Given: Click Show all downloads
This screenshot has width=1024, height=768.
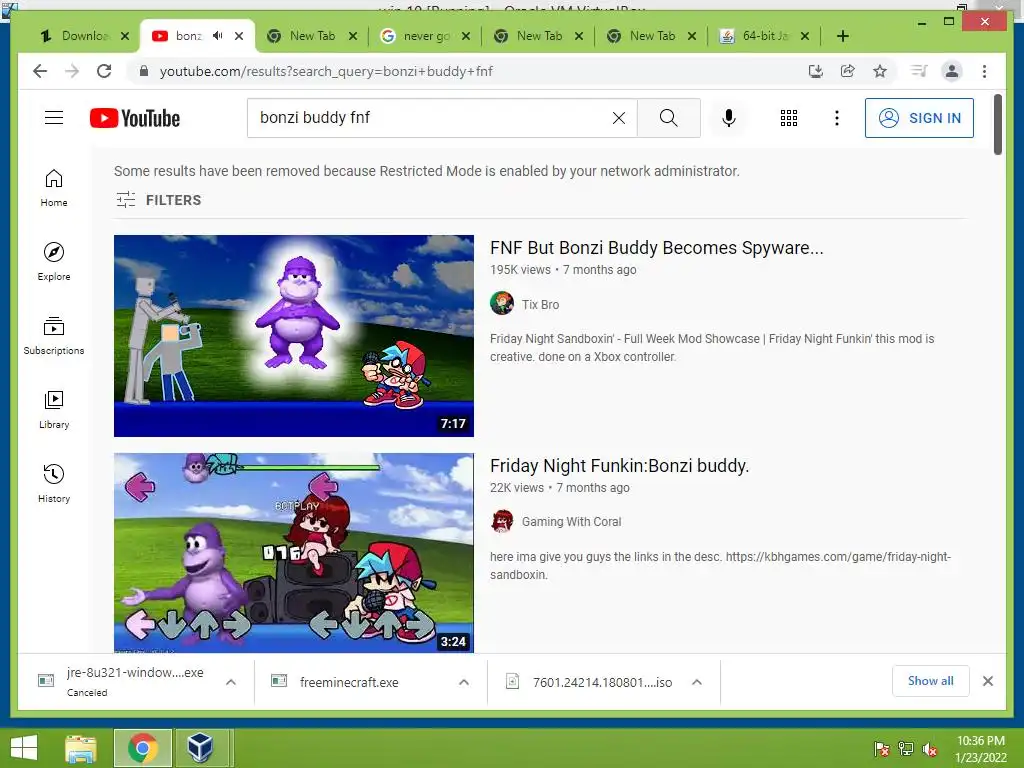Looking at the screenshot, I should [931, 680].
